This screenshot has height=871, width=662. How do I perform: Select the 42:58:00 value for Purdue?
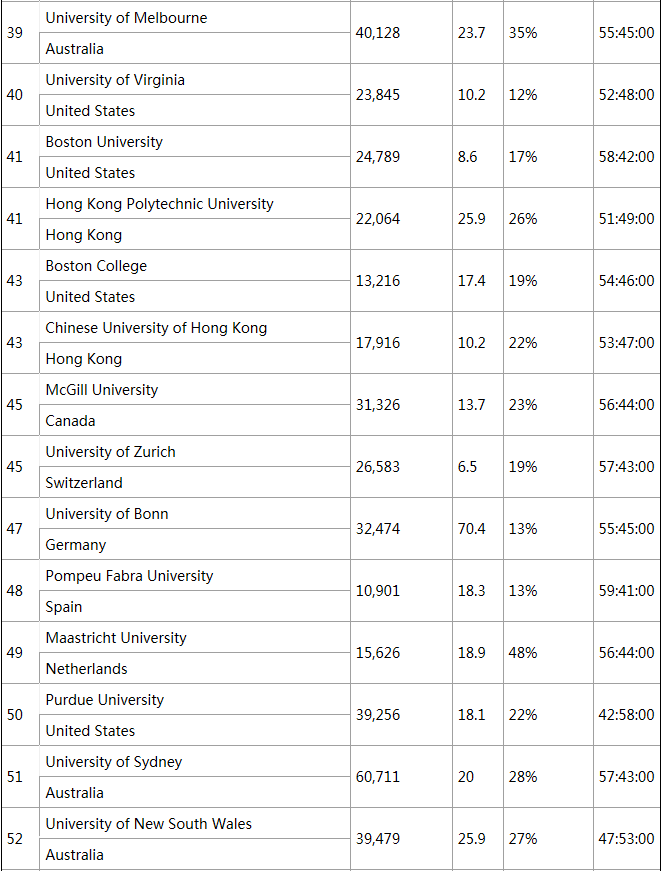[x=626, y=715]
